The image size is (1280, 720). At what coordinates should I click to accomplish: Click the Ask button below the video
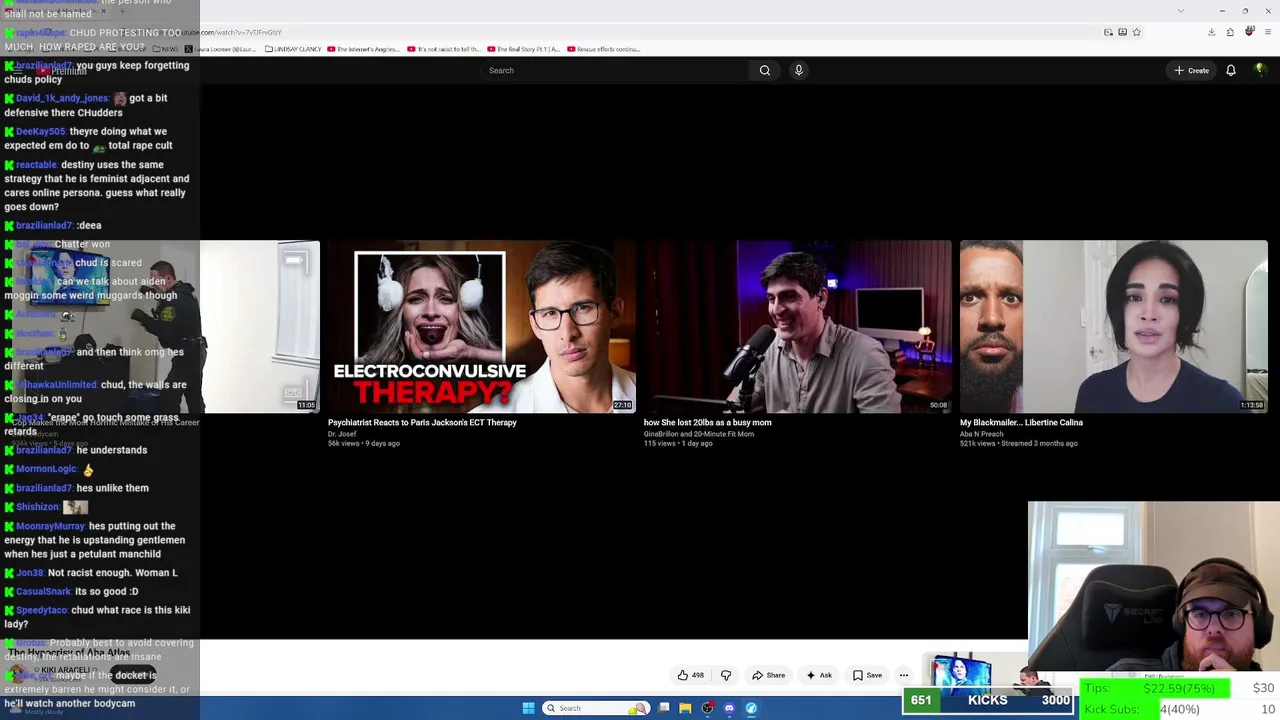[x=819, y=675]
